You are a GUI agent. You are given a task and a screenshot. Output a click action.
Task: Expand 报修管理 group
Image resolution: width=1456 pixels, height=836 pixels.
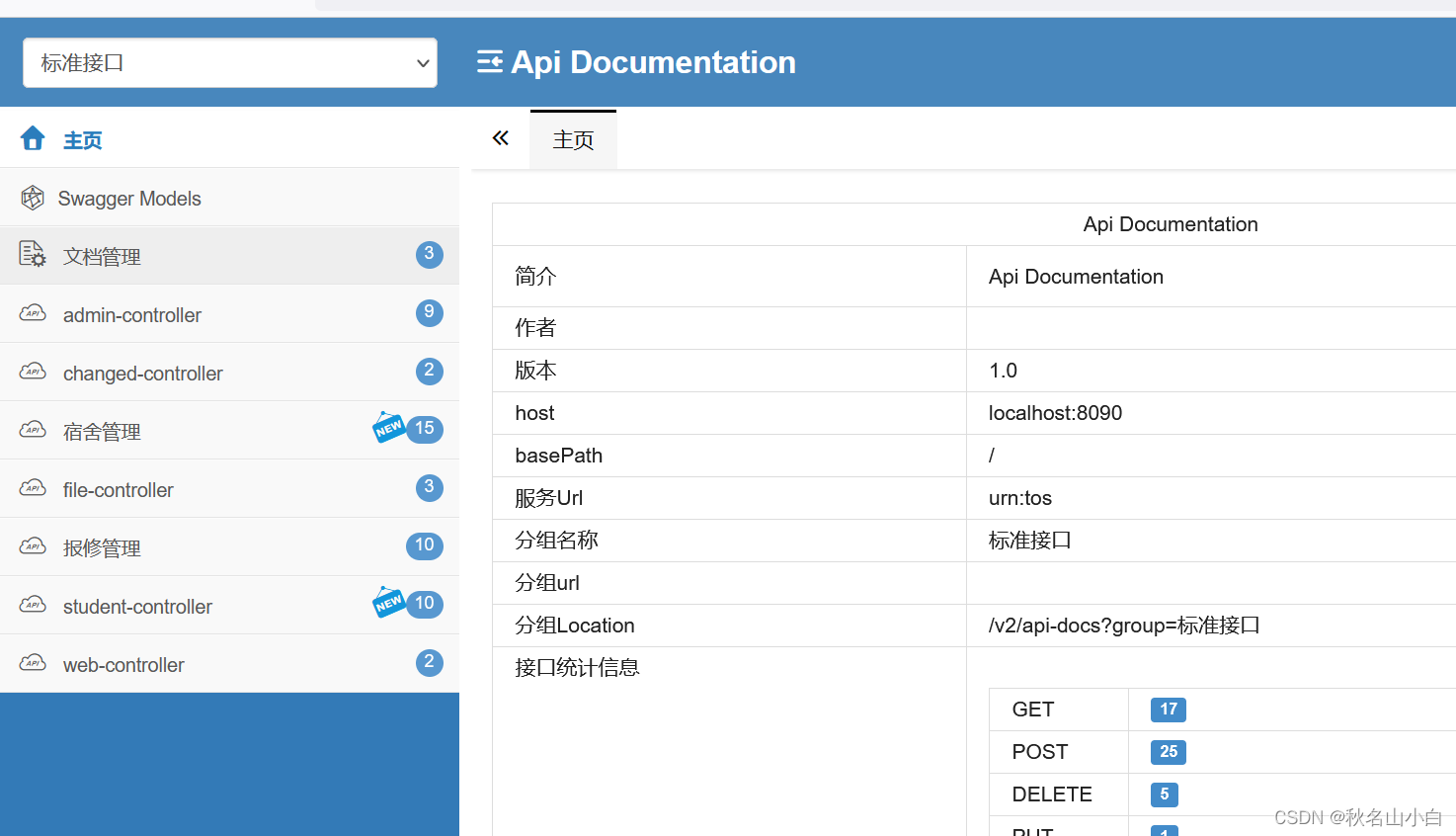pyautogui.click(x=229, y=547)
